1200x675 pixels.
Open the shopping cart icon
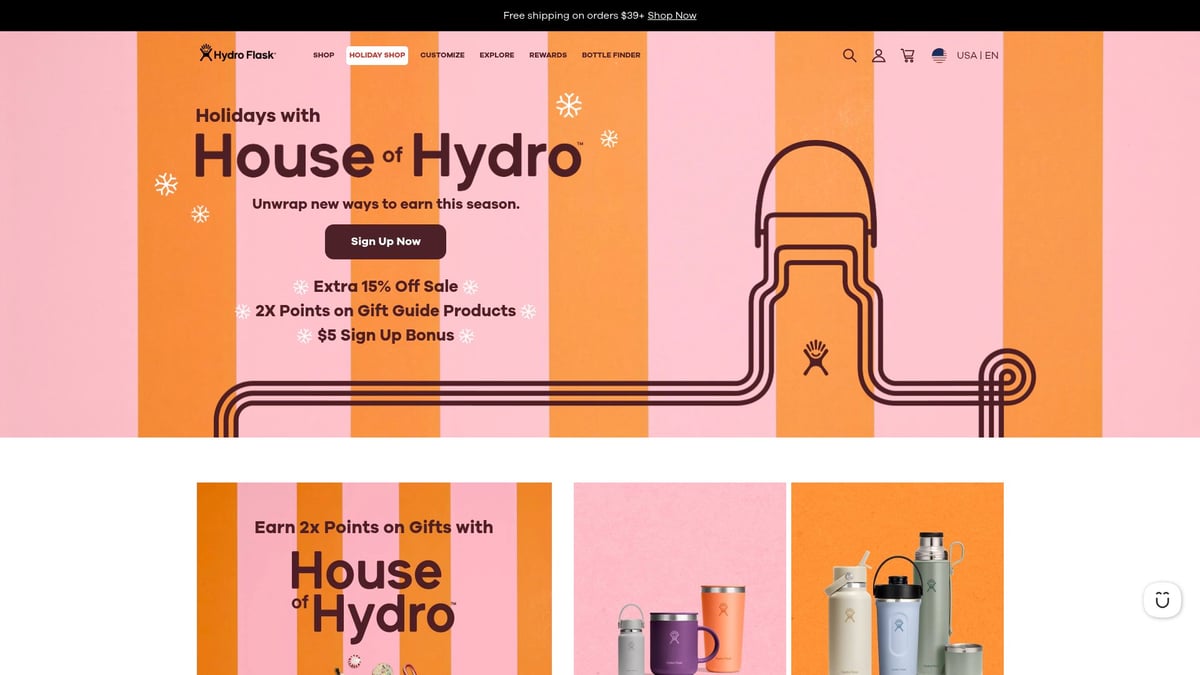click(907, 56)
